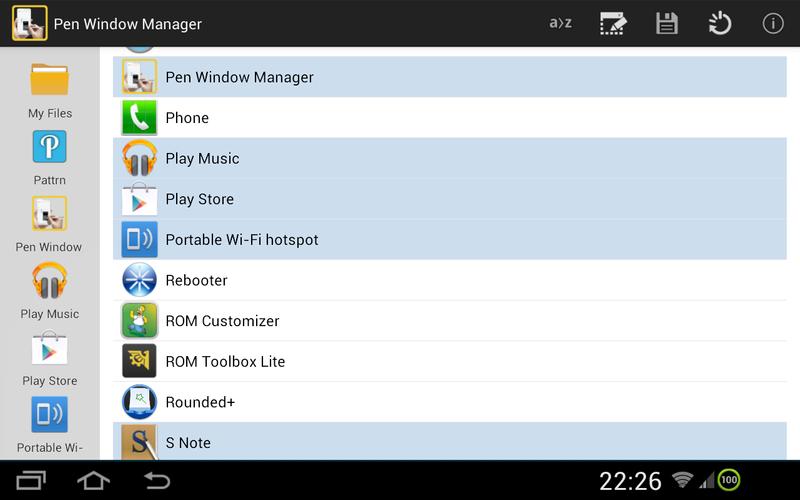Image resolution: width=800 pixels, height=500 pixels.
Task: Open the info icon in the action bar
Action: (x=772, y=23)
